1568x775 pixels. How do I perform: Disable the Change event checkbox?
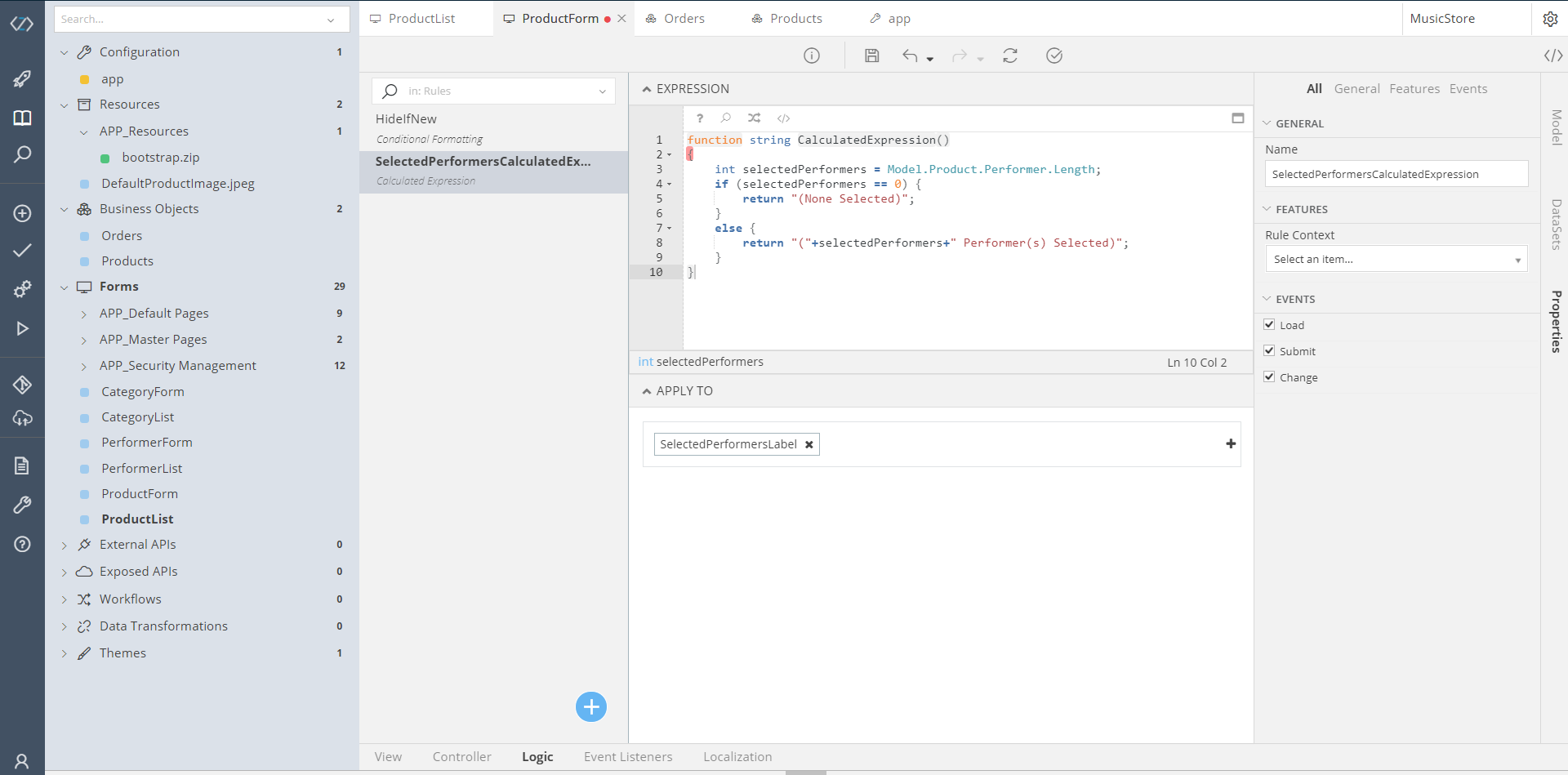(1269, 376)
